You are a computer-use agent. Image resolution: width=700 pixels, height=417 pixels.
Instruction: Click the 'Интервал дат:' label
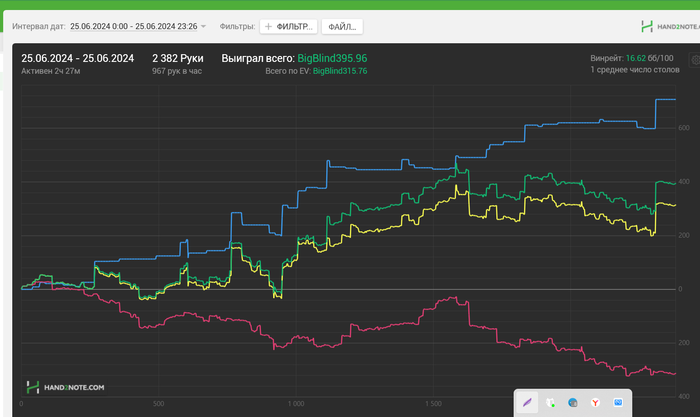(x=39, y=26)
